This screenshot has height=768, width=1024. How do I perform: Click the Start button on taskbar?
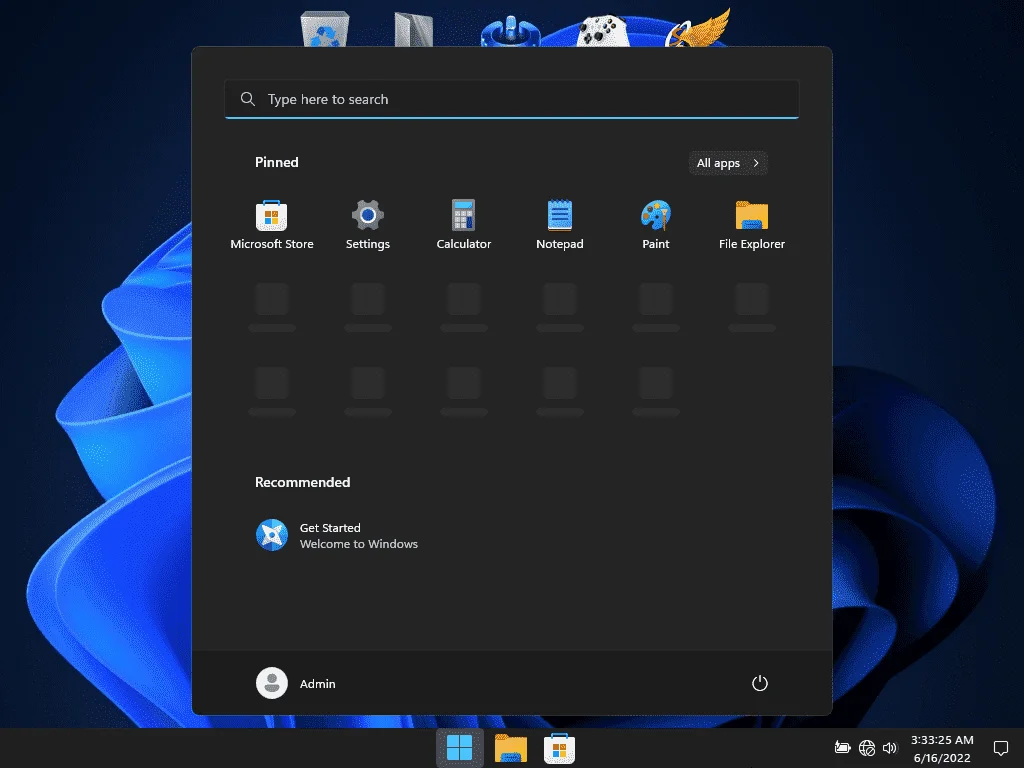click(x=460, y=748)
